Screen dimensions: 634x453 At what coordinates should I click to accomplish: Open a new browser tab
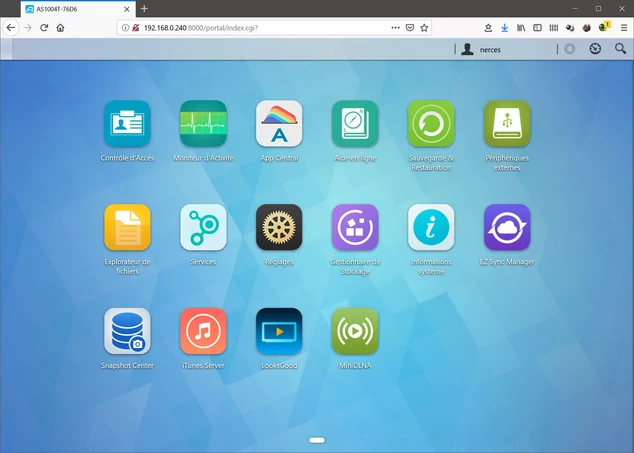(144, 8)
